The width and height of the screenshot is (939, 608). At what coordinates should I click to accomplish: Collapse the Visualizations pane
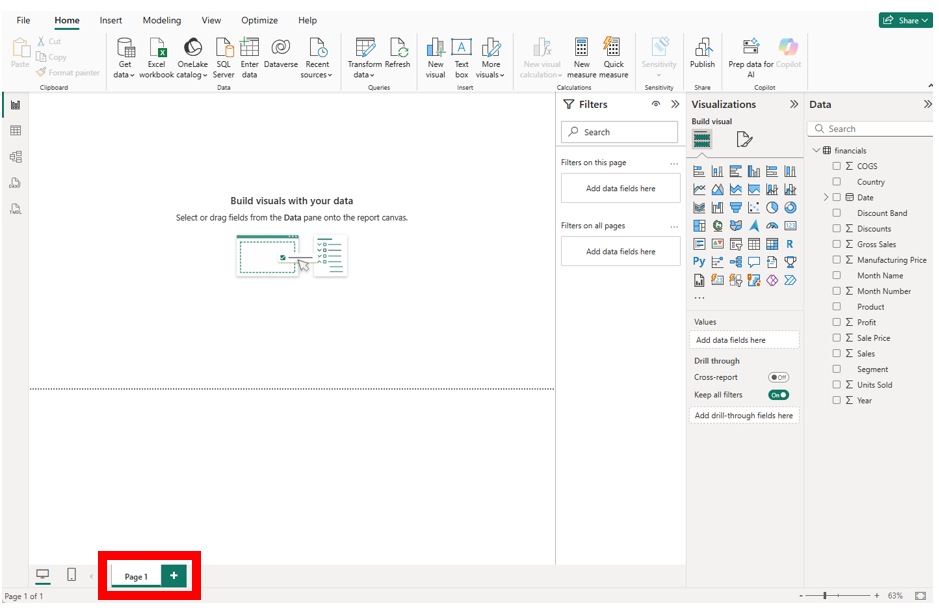(794, 104)
